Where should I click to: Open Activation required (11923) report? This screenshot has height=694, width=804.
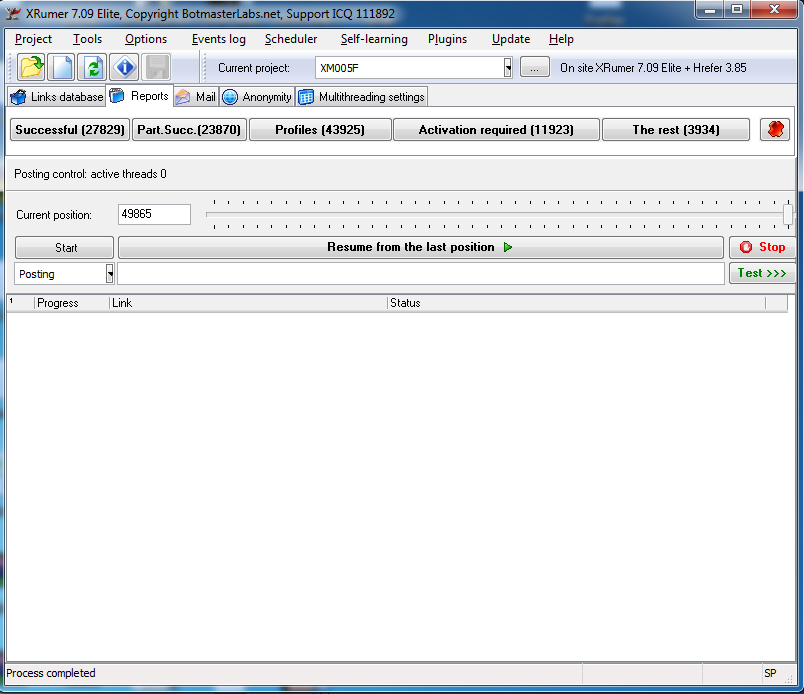496,129
